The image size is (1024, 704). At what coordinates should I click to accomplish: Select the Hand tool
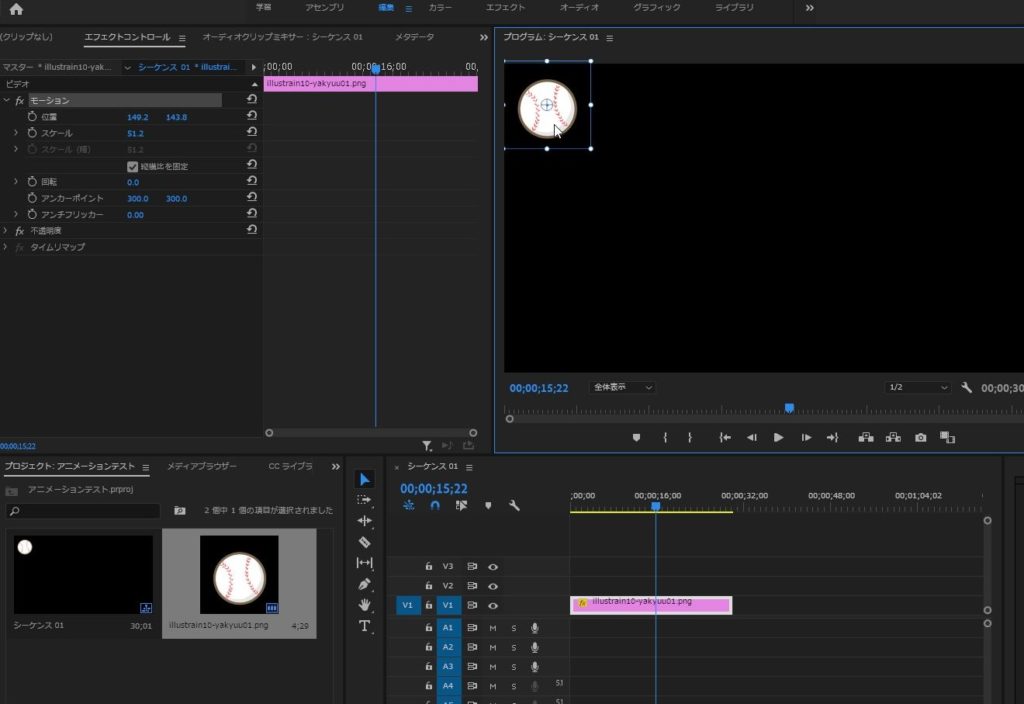[365, 605]
